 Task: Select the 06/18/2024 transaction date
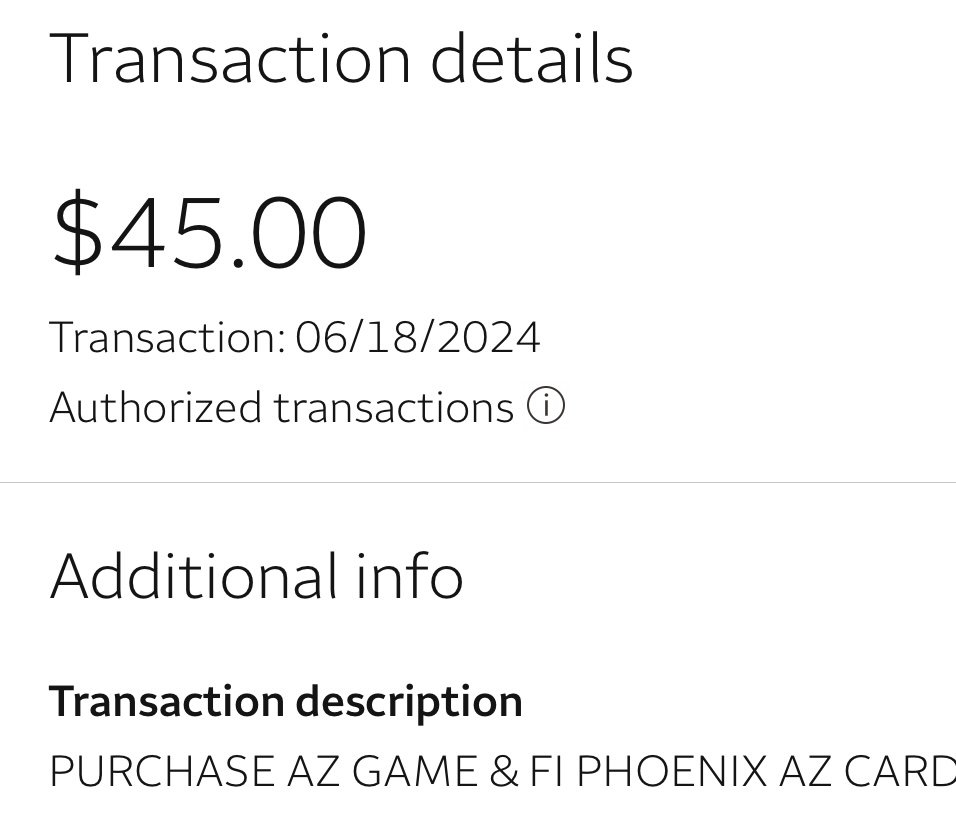tap(418, 337)
